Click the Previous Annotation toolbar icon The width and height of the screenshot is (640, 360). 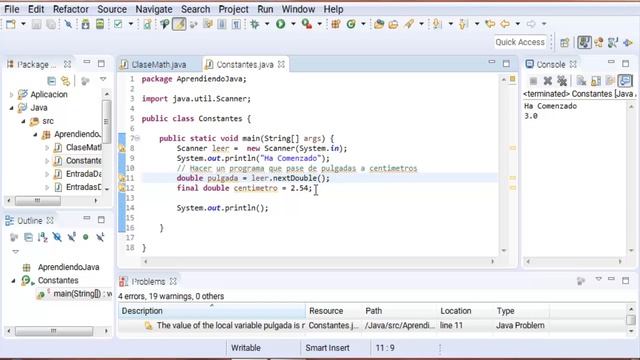coord(463,24)
